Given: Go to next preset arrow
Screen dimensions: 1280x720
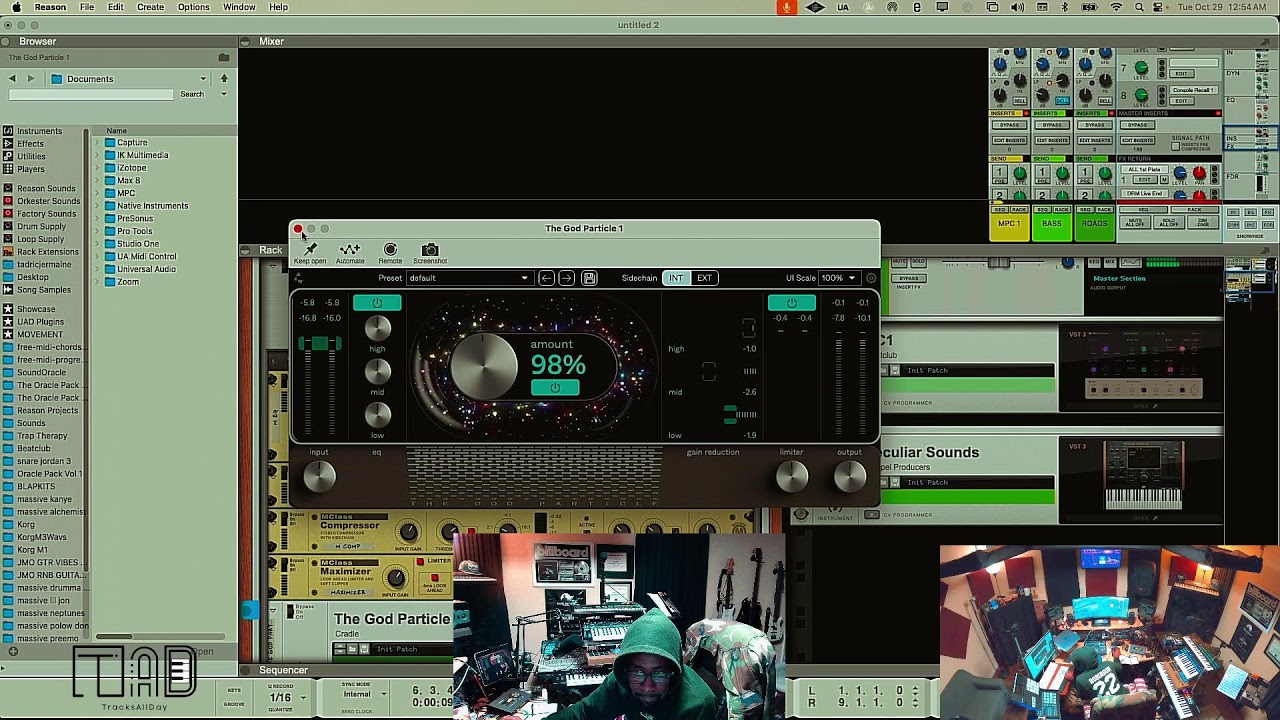Looking at the screenshot, I should (566, 278).
